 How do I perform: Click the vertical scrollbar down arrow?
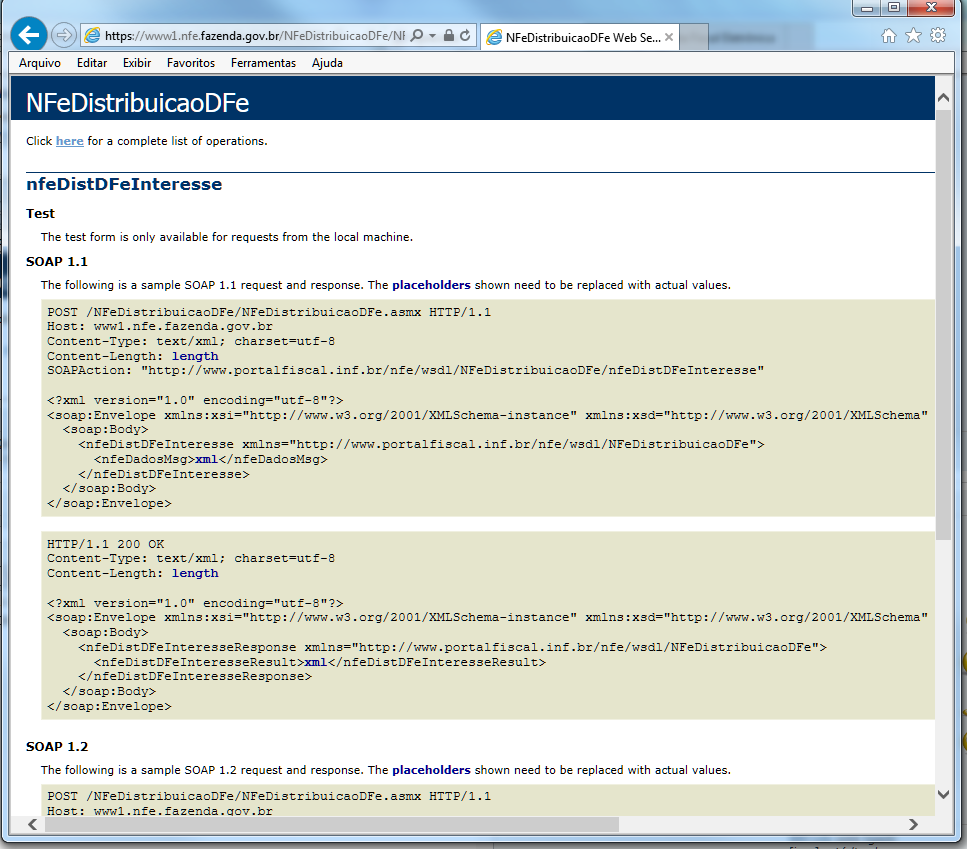pos(943,794)
